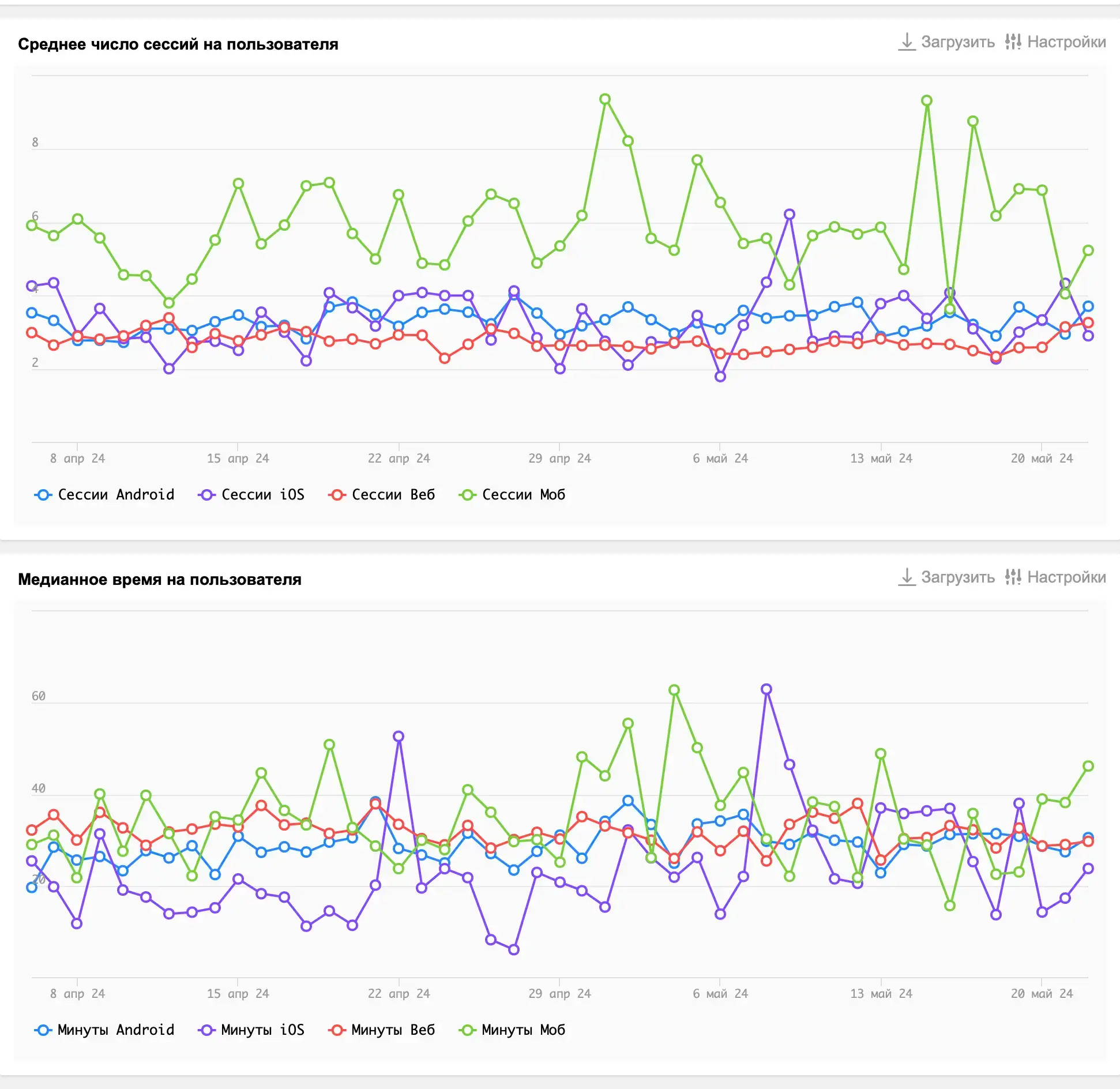Image resolution: width=1120 pixels, height=1089 pixels.
Task: Click '6 май 24' label on sessions chart axis
Action: pyautogui.click(x=720, y=459)
